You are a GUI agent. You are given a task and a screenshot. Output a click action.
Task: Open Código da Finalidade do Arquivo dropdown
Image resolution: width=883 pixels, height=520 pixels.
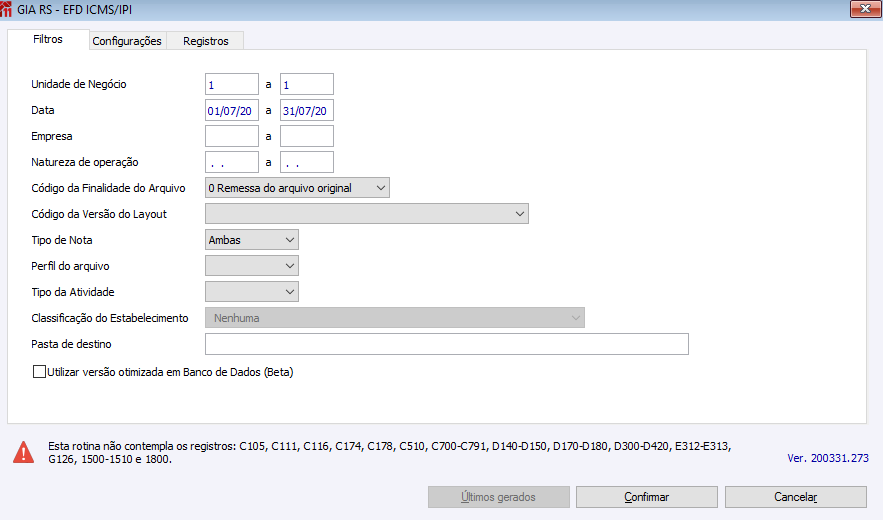click(x=297, y=188)
